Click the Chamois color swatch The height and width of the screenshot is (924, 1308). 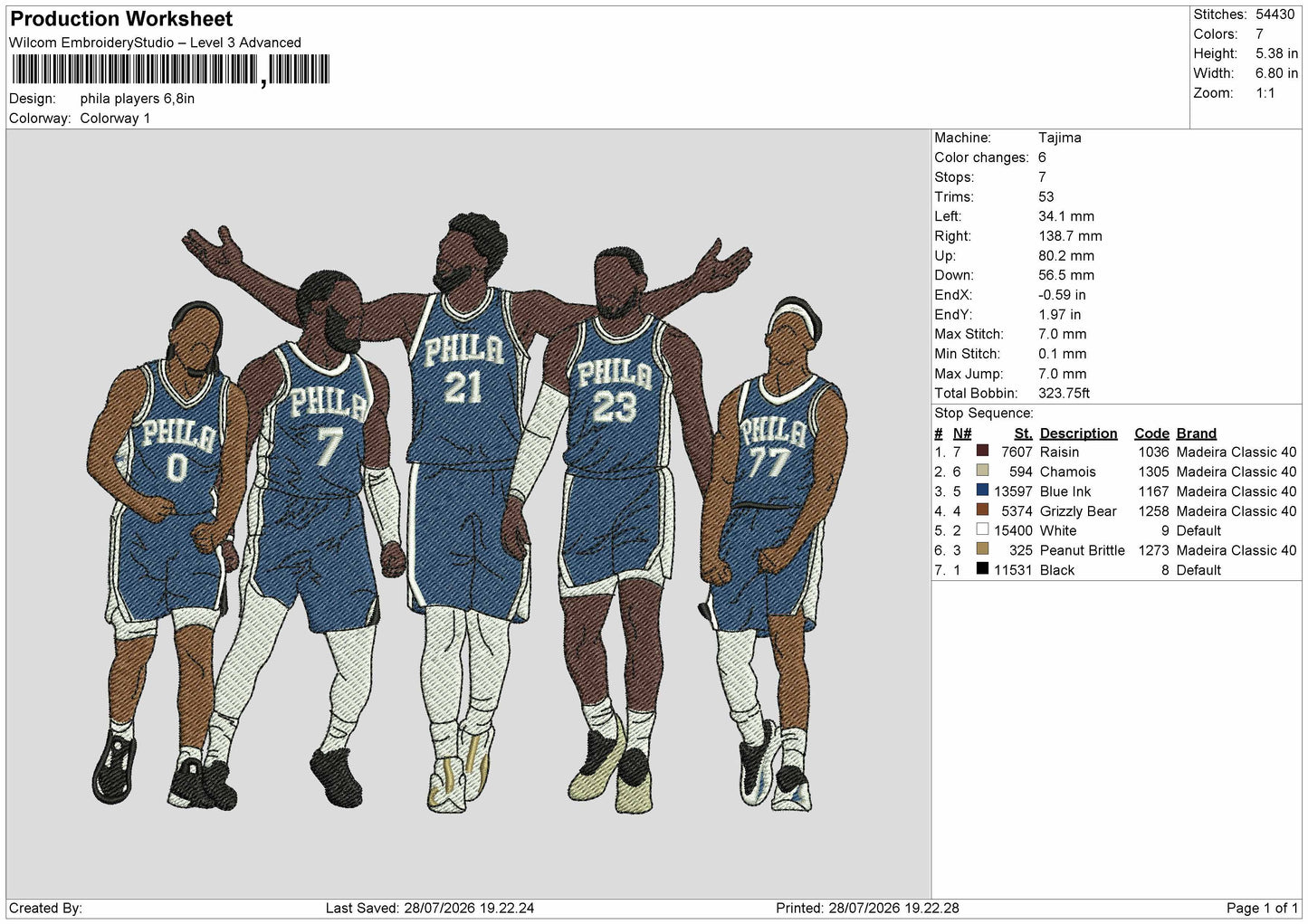(982, 471)
